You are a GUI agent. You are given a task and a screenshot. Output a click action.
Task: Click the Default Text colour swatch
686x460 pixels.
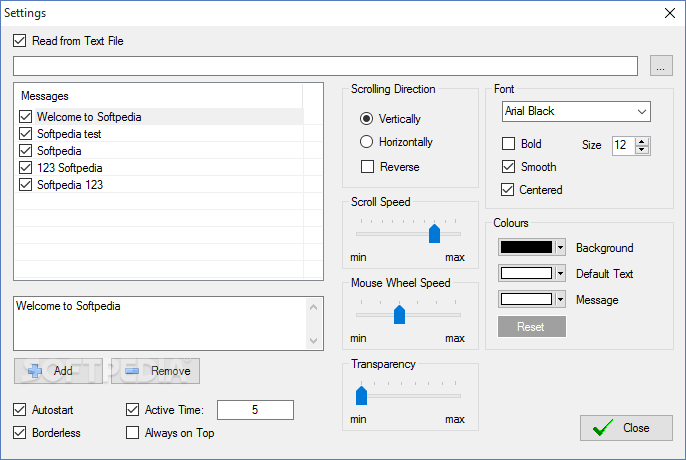coord(526,273)
